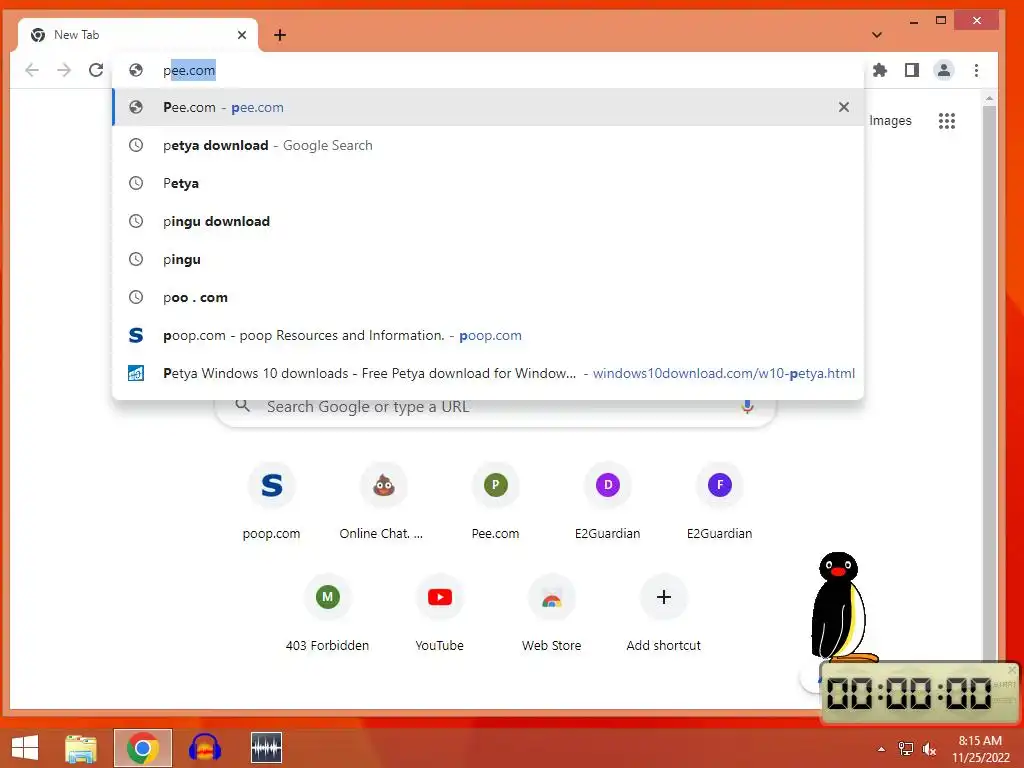Reload the page with the refresh icon
This screenshot has height=768, width=1024.
[x=96, y=70]
